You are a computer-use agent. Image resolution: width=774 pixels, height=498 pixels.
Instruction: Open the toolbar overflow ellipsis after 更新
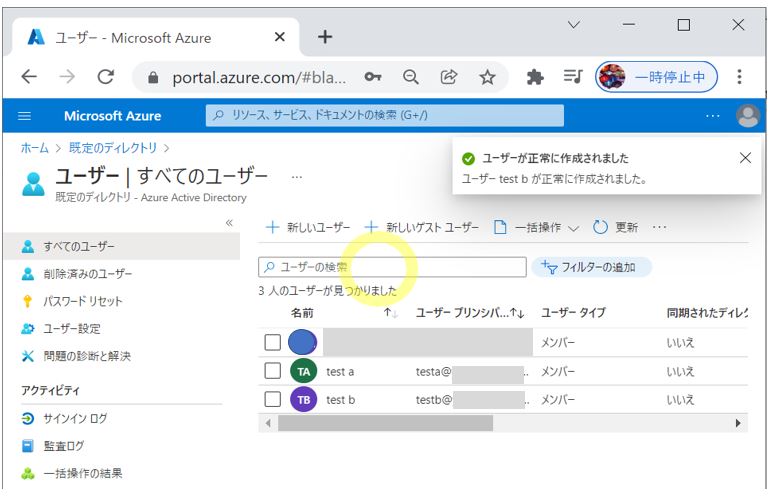659,227
